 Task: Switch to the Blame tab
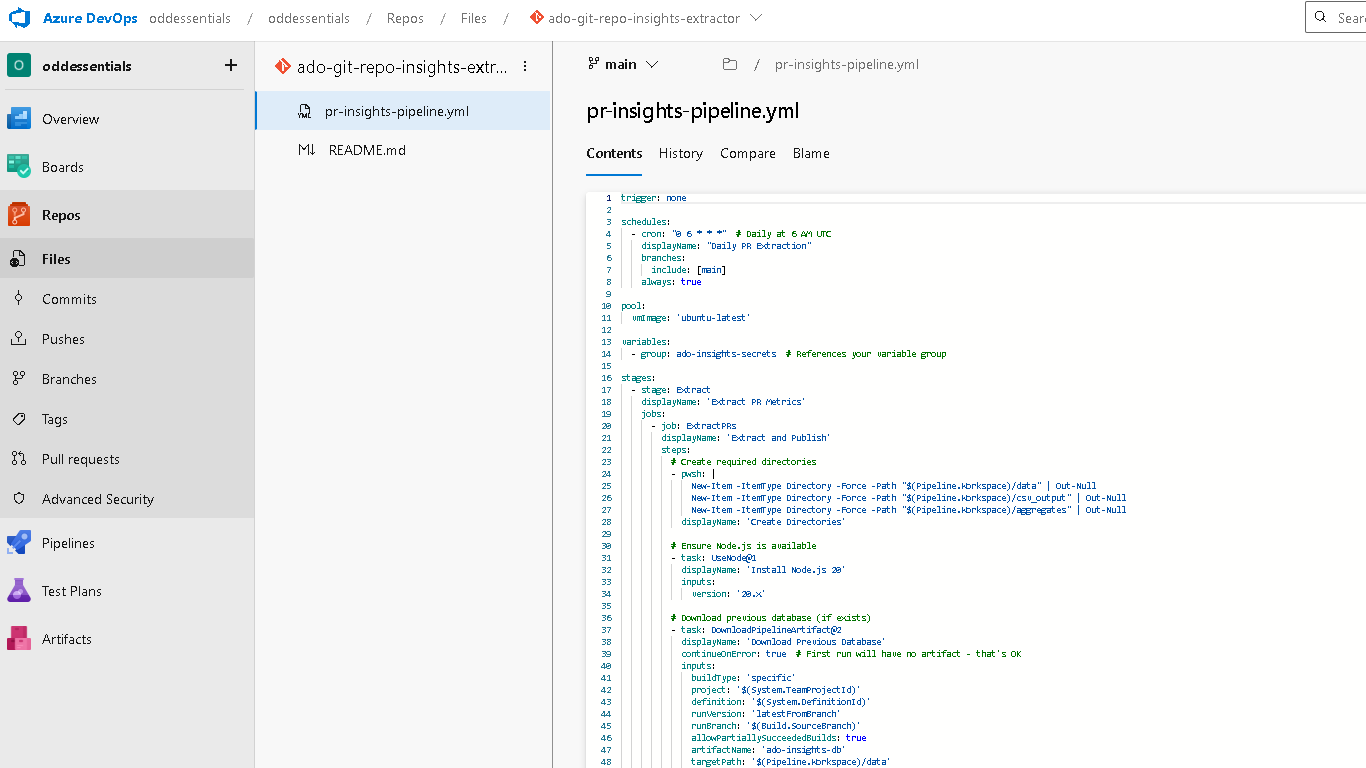[x=811, y=153]
